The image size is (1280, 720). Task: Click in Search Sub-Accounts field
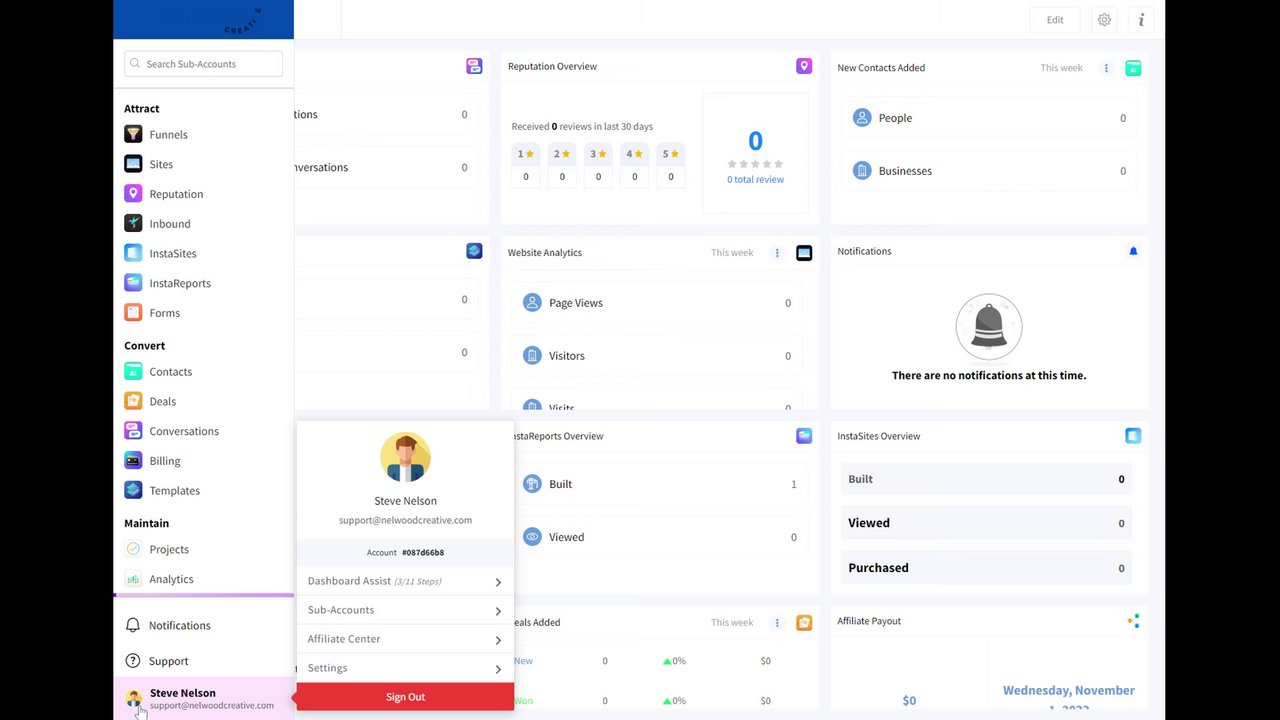(203, 64)
